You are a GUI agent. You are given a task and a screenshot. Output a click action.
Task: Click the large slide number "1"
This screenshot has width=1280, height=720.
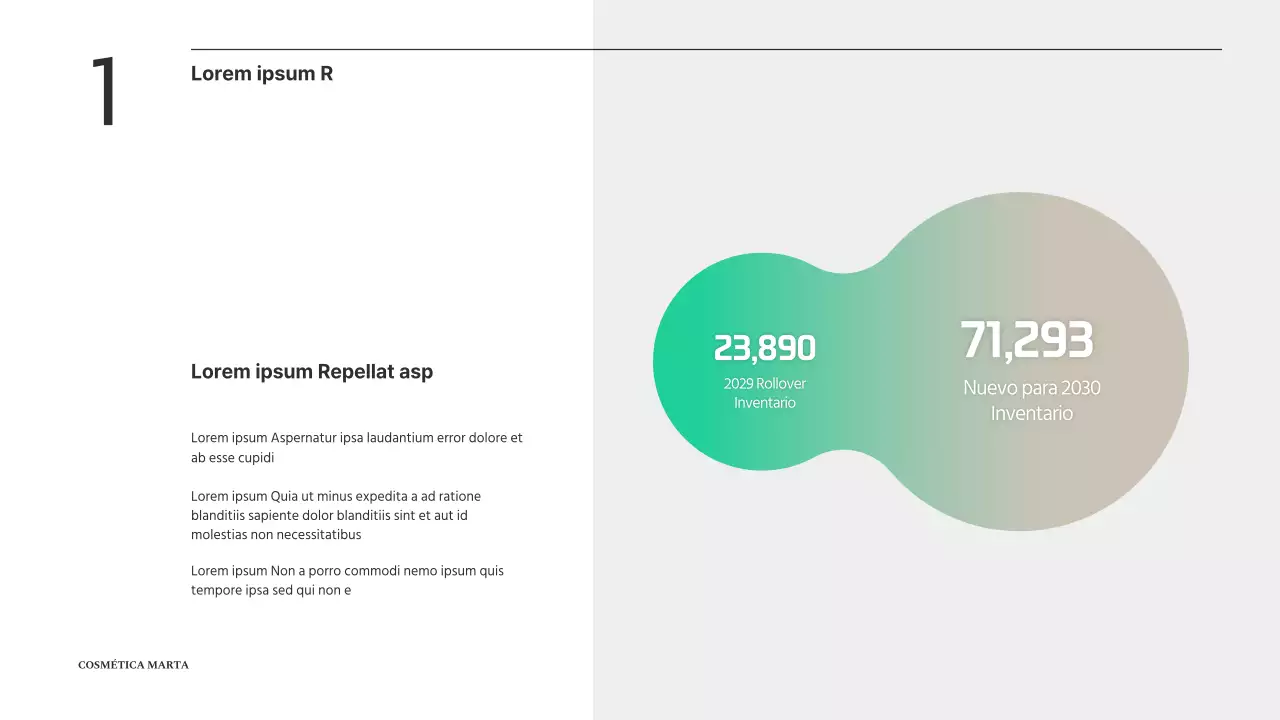[x=104, y=92]
